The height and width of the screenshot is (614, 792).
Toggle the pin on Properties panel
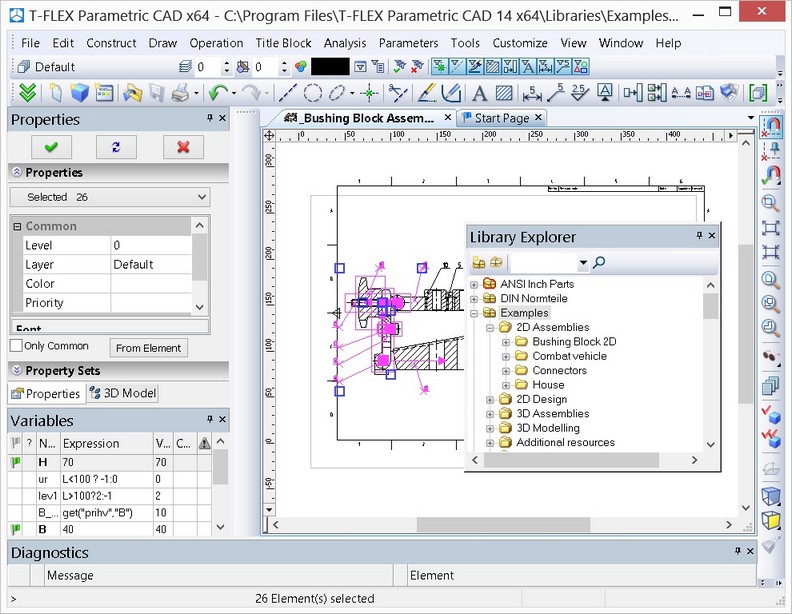click(x=210, y=118)
